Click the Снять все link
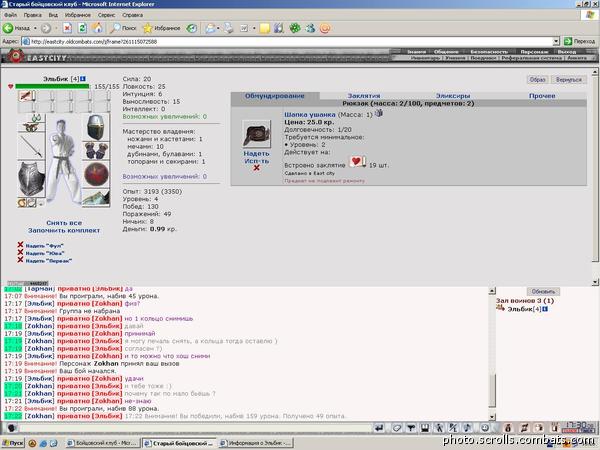This screenshot has height=450, width=600. (64, 223)
